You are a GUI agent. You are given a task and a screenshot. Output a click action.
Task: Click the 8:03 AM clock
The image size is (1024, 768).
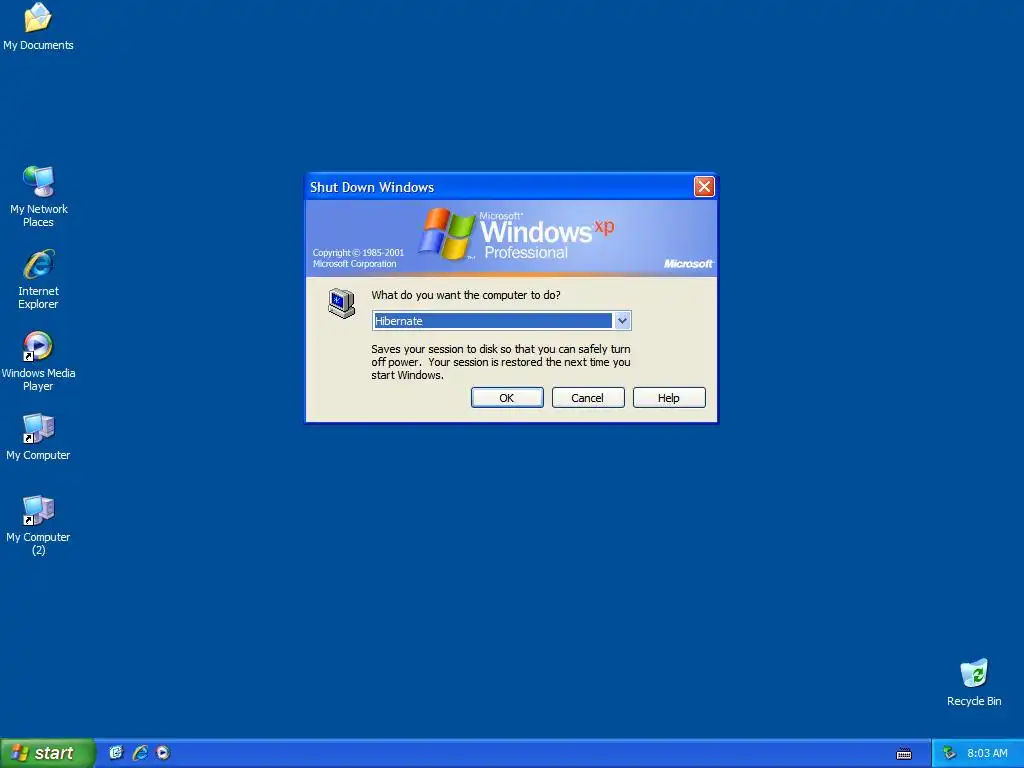987,753
